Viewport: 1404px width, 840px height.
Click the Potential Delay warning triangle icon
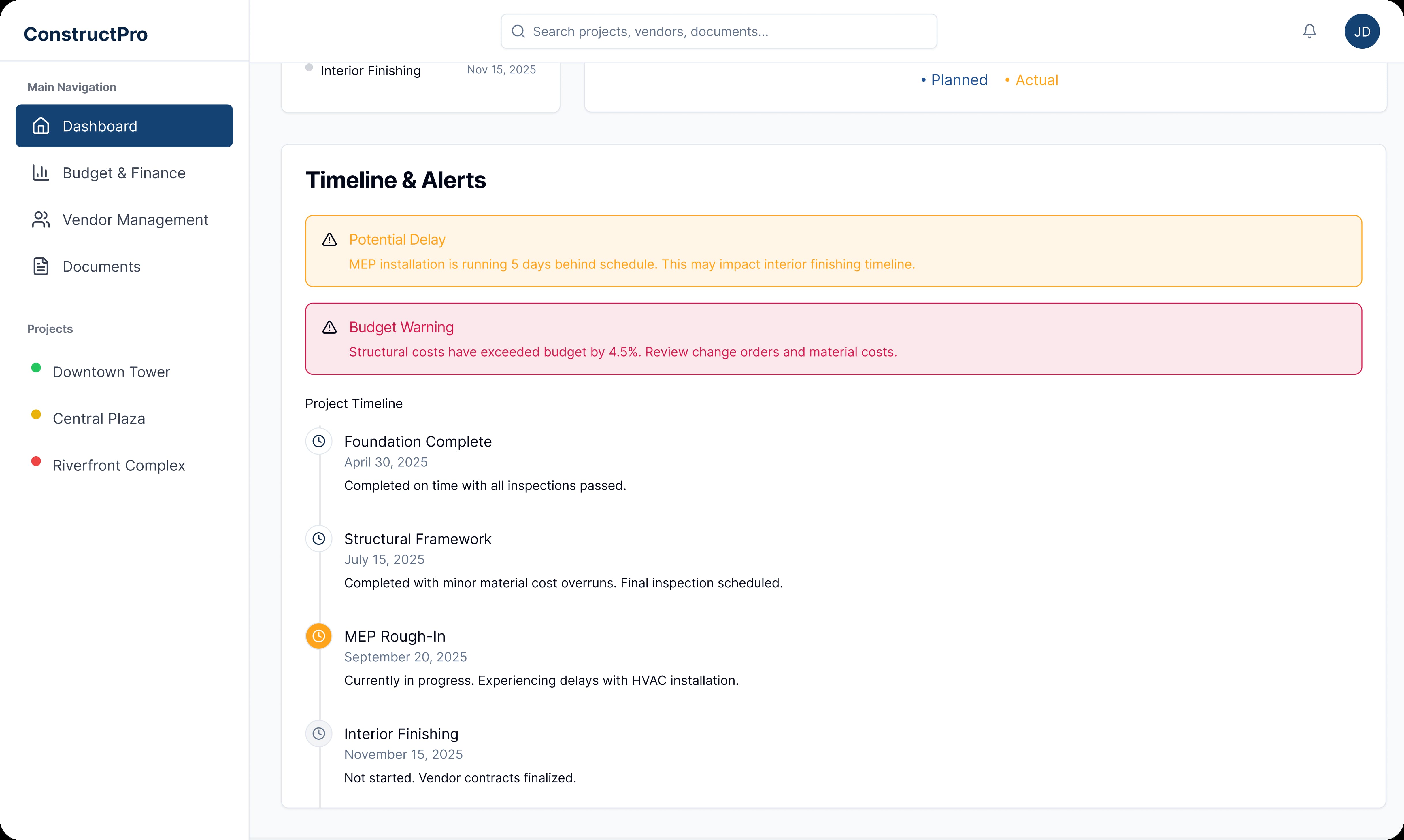pos(329,239)
